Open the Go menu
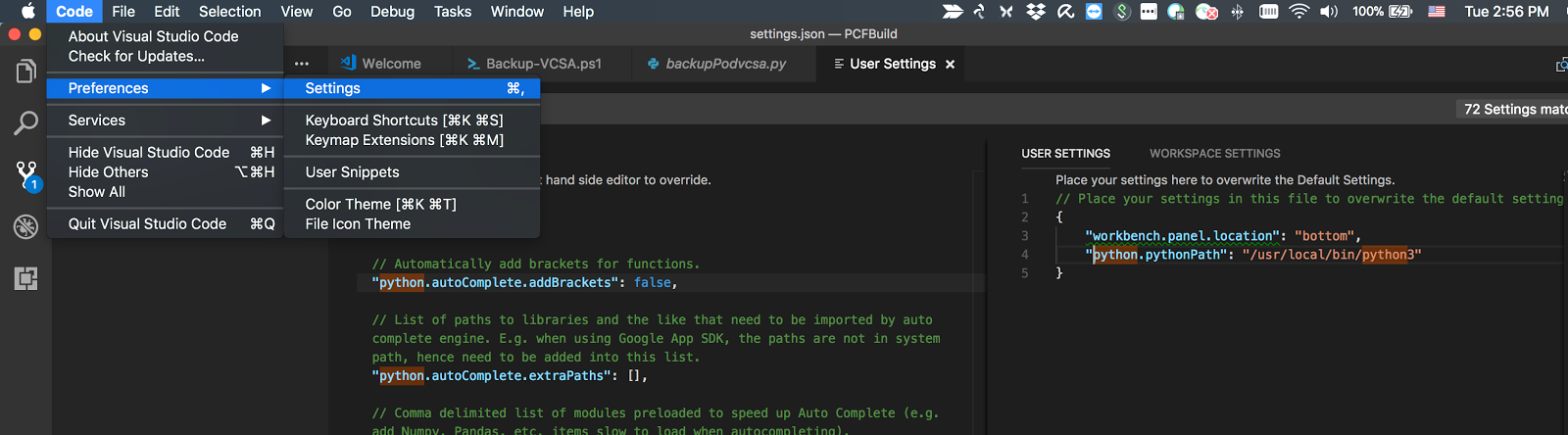 click(x=342, y=12)
